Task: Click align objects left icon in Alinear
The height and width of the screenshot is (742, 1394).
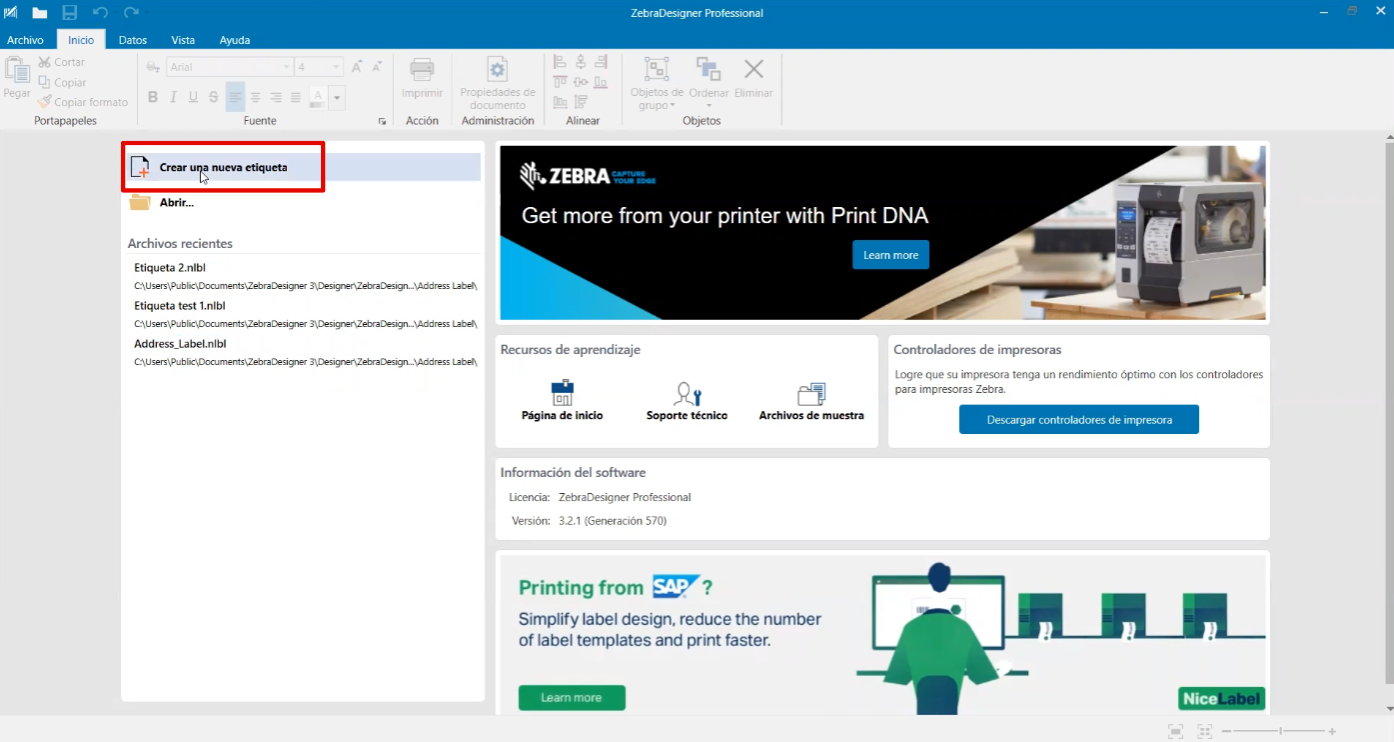Action: click(560, 62)
